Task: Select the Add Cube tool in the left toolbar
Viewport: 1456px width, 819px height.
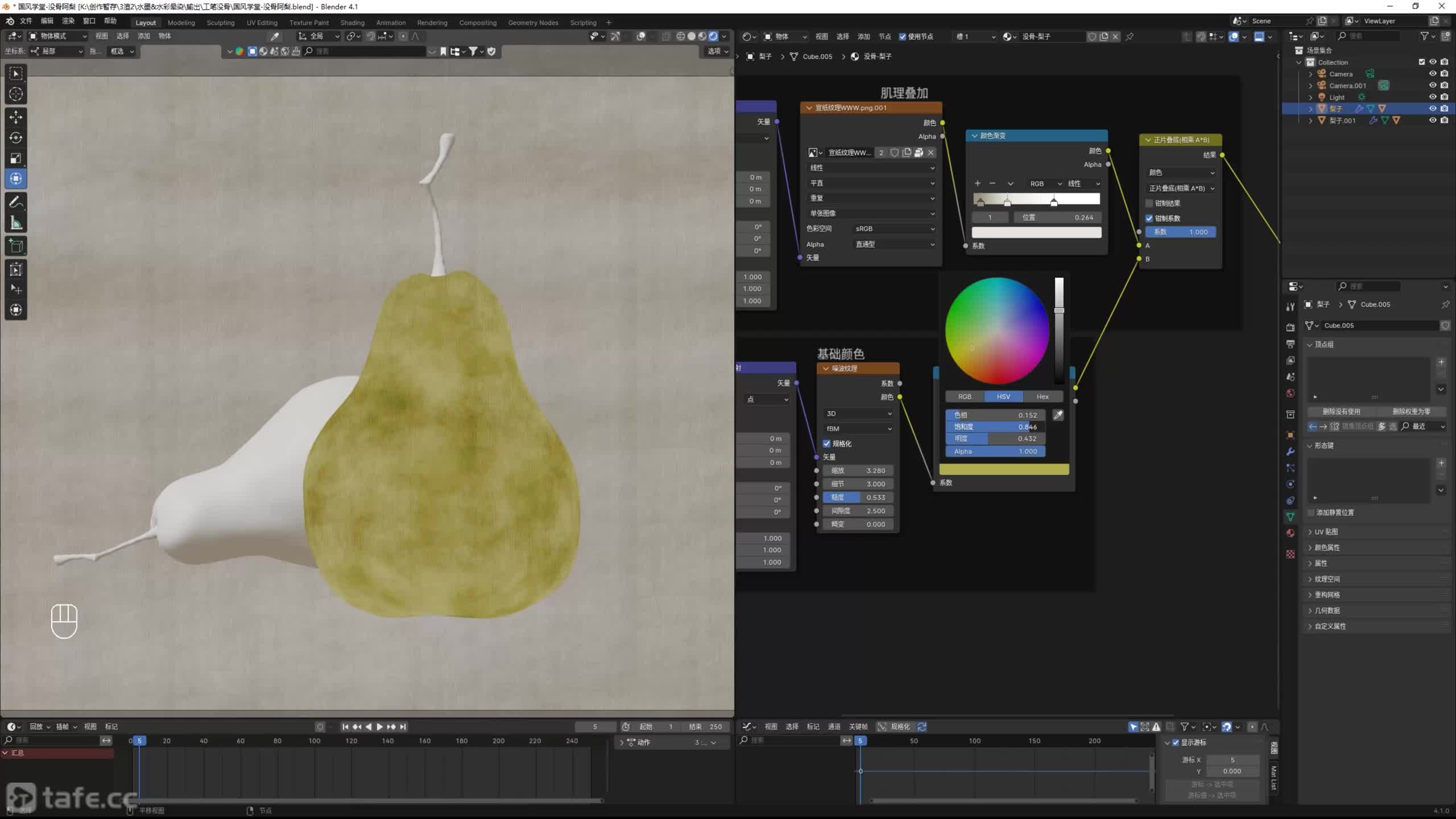Action: pyautogui.click(x=16, y=246)
